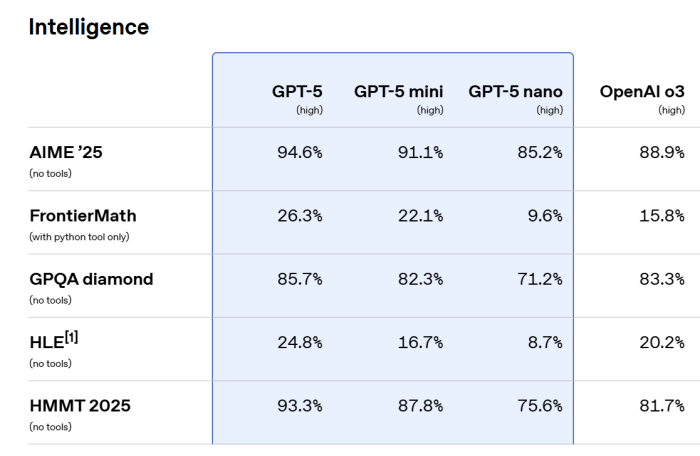Click the HLE row label
Viewport: 700px width, 456px height.
[x=46, y=342]
